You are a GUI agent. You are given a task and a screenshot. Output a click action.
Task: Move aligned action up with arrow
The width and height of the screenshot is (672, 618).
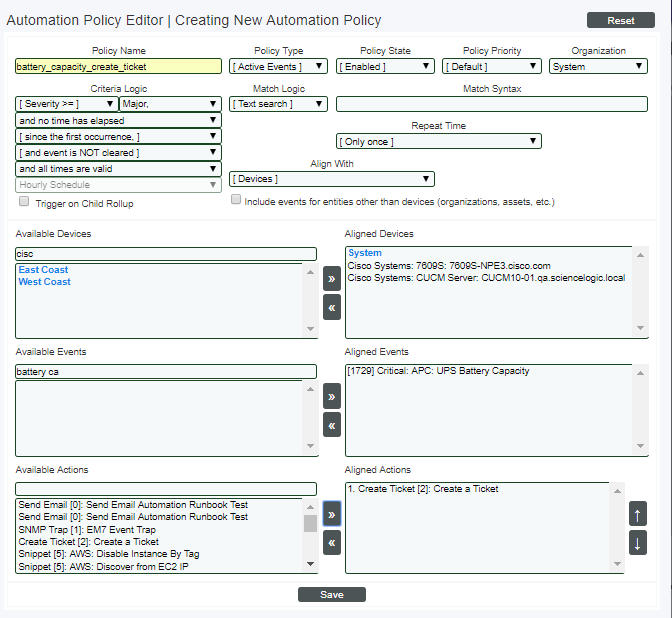coord(638,514)
